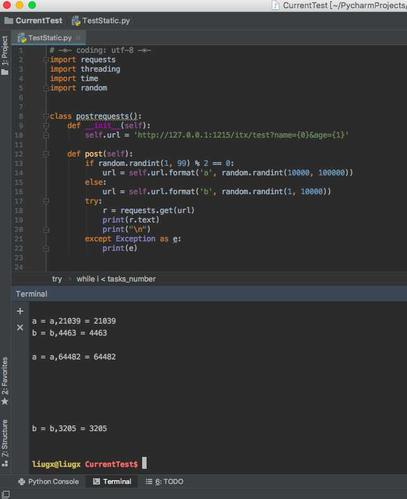Click 'def post(self):' on line 12
This screenshot has width=407, height=499.
100,154
